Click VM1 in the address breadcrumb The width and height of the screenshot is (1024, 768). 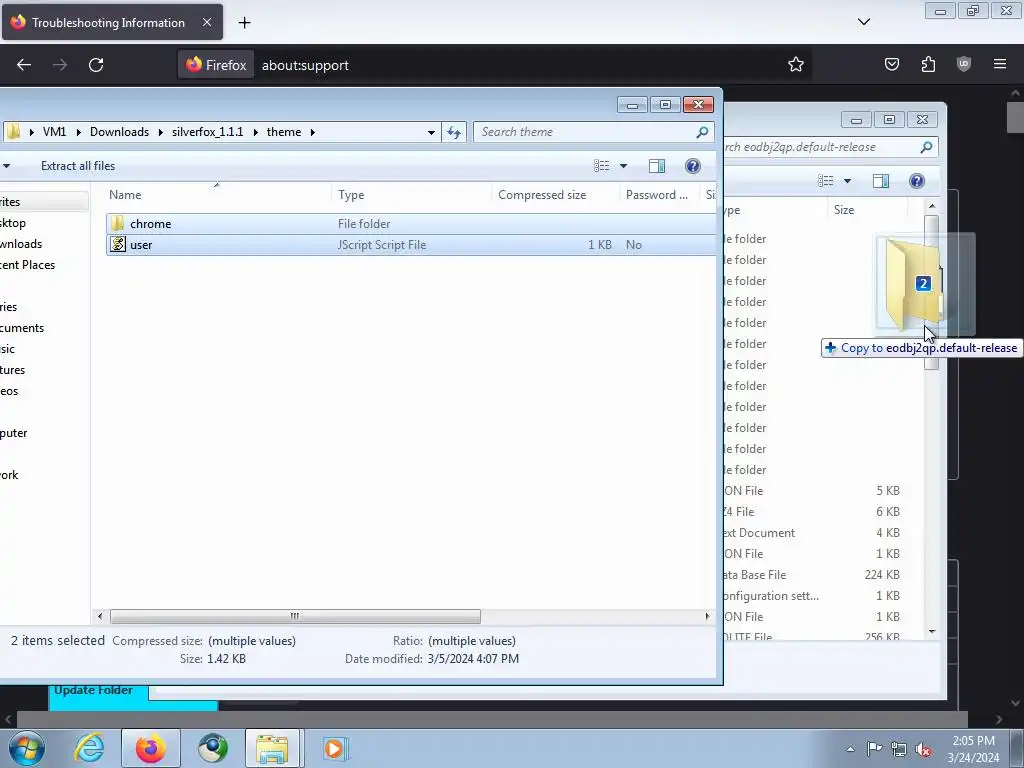click(x=54, y=132)
